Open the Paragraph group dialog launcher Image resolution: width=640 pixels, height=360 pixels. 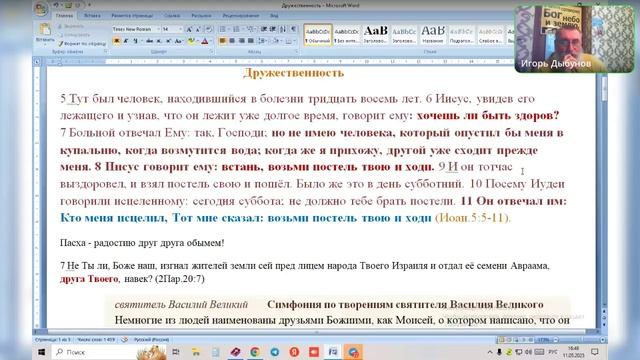click(x=296, y=52)
